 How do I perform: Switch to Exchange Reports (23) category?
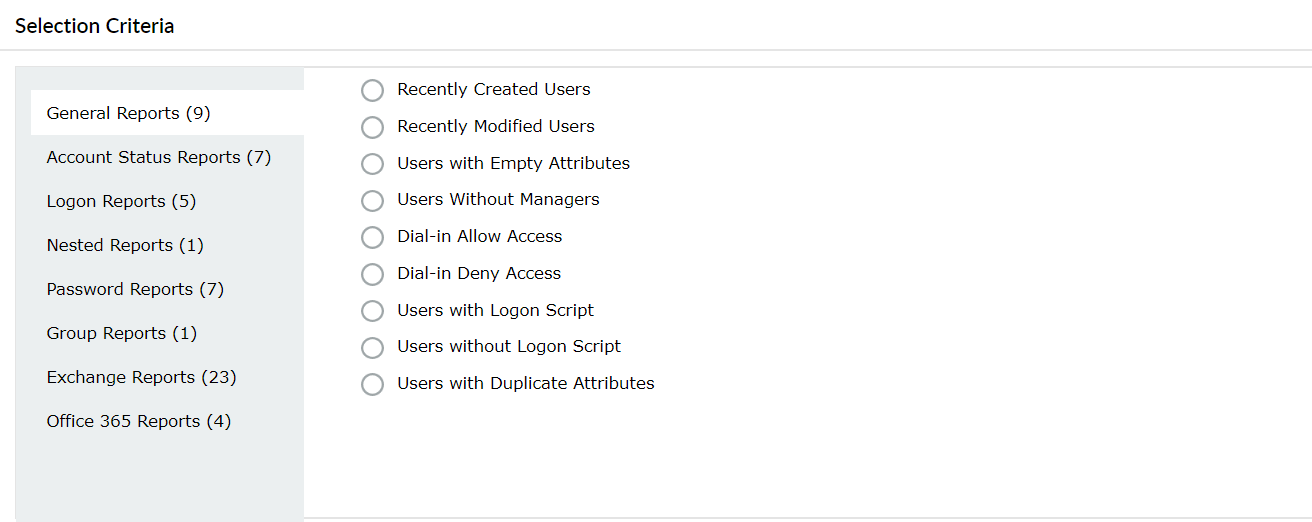click(x=141, y=377)
